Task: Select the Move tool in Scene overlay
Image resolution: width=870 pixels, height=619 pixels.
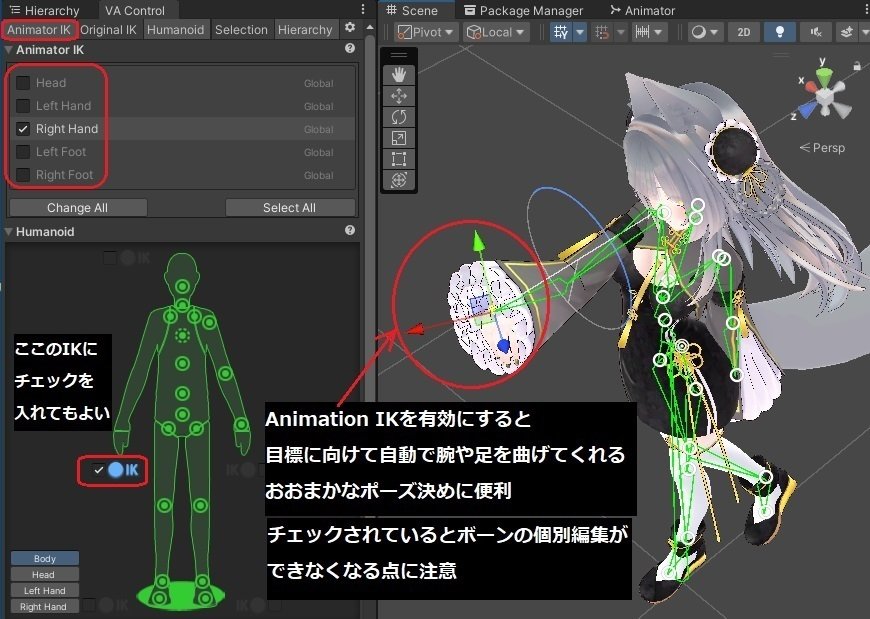Action: tap(398, 96)
